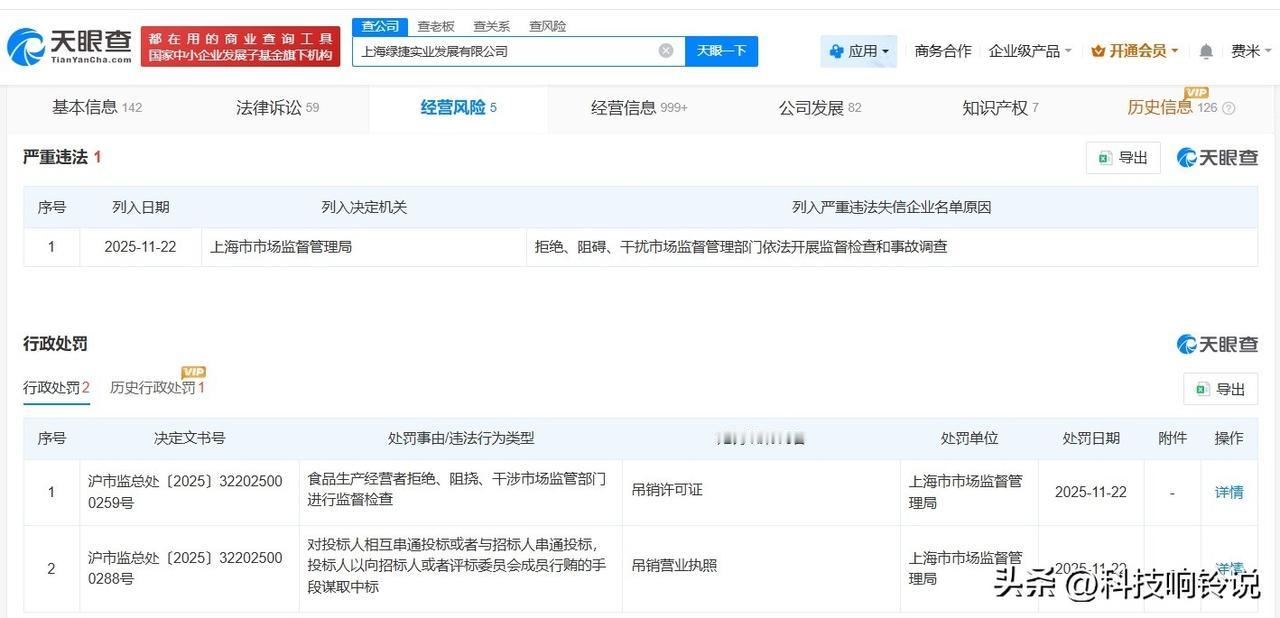Open the notification bell
Image resolution: width=1280 pixels, height=618 pixels.
[x=1206, y=51]
